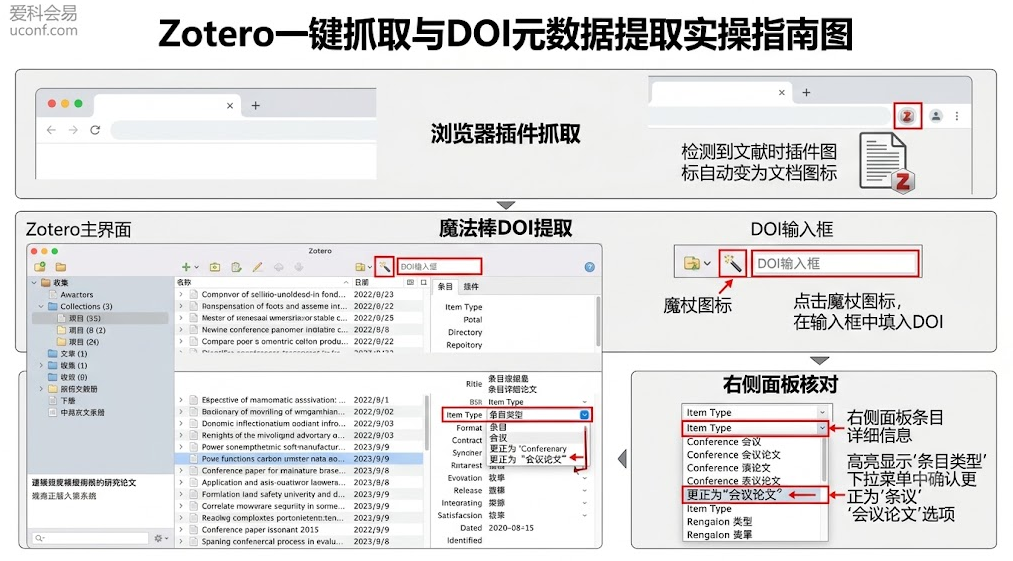Click the browser back arrow
Viewport: 1013px width, 561px height.
[51, 130]
